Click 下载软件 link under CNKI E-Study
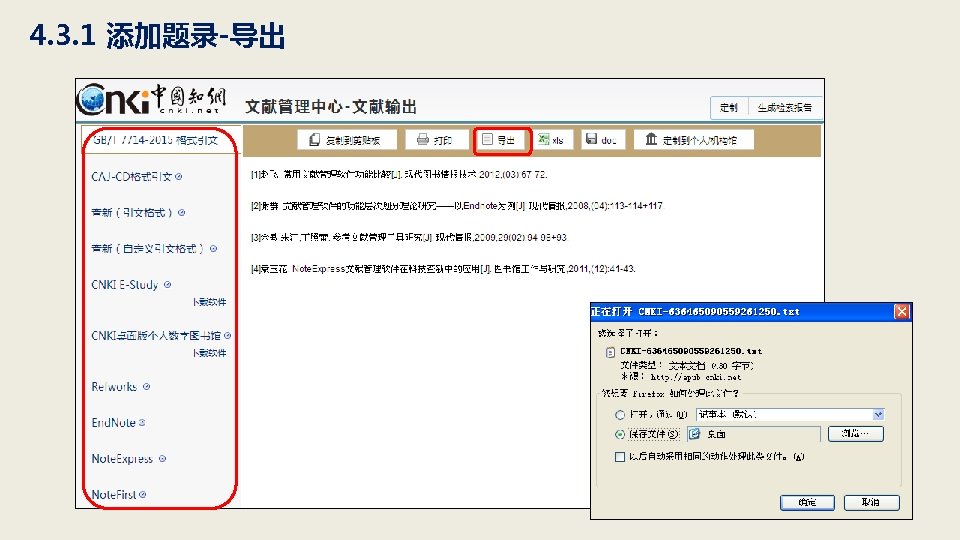Image resolution: width=960 pixels, height=540 pixels. coord(209,302)
